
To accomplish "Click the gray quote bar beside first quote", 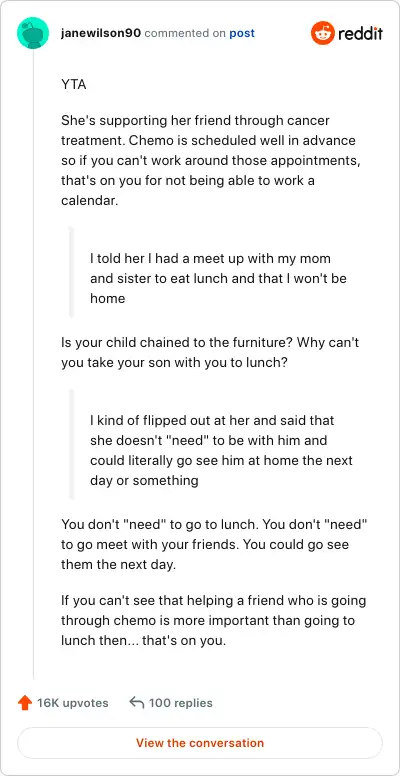I will [x=71, y=272].
